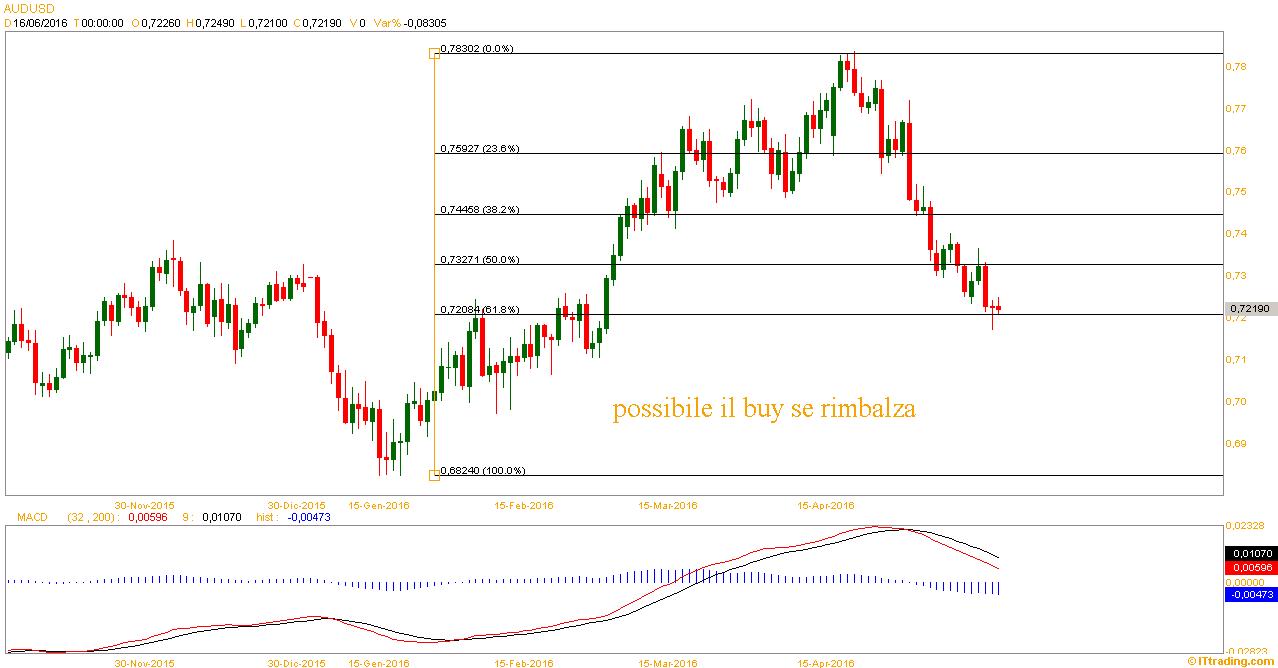
Task: Select the 50.0% Fibonacci level label
Action: pos(479,260)
